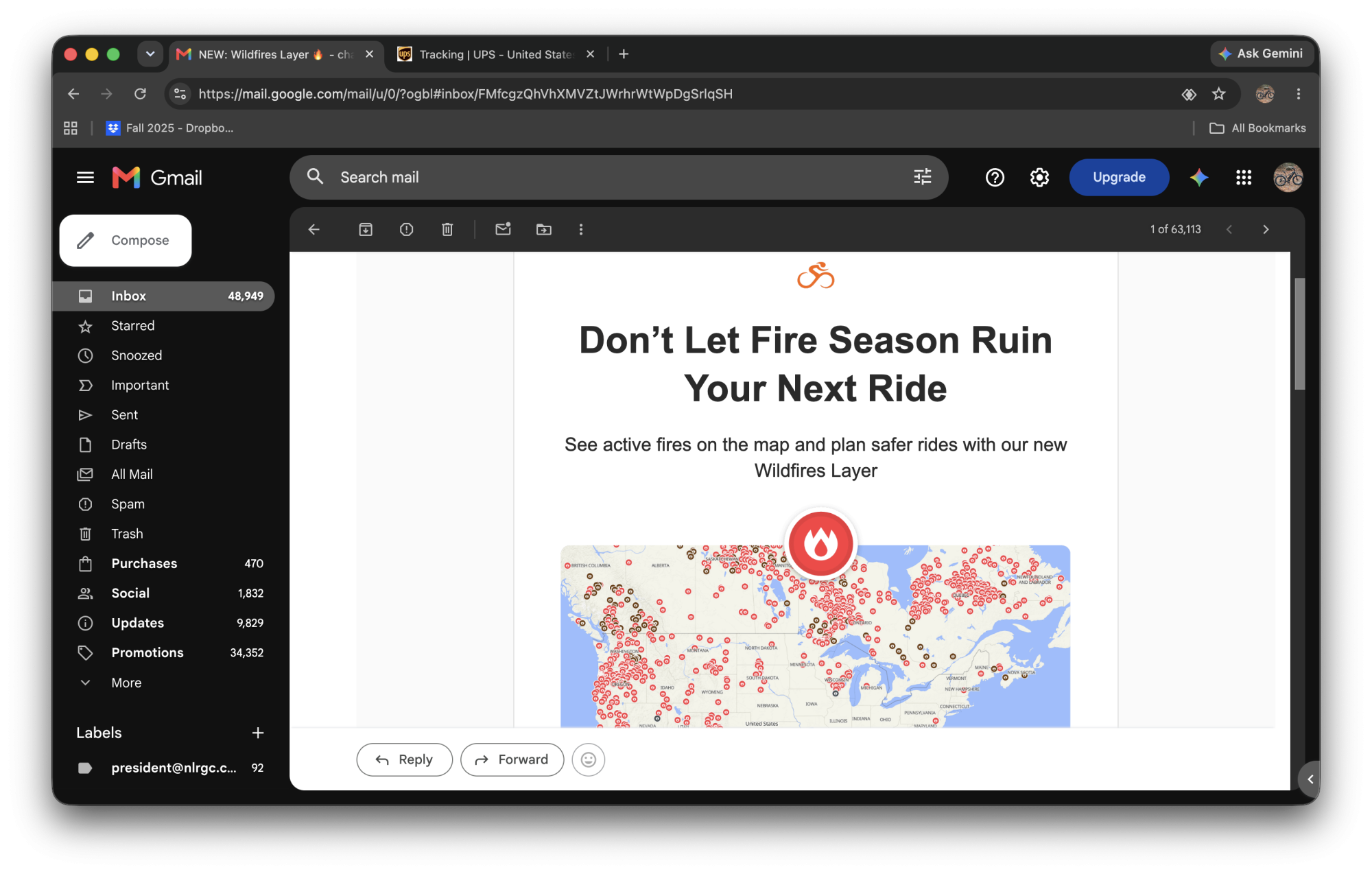Show search options in the search bar
Viewport: 1372px width, 874px height.
[x=922, y=177]
